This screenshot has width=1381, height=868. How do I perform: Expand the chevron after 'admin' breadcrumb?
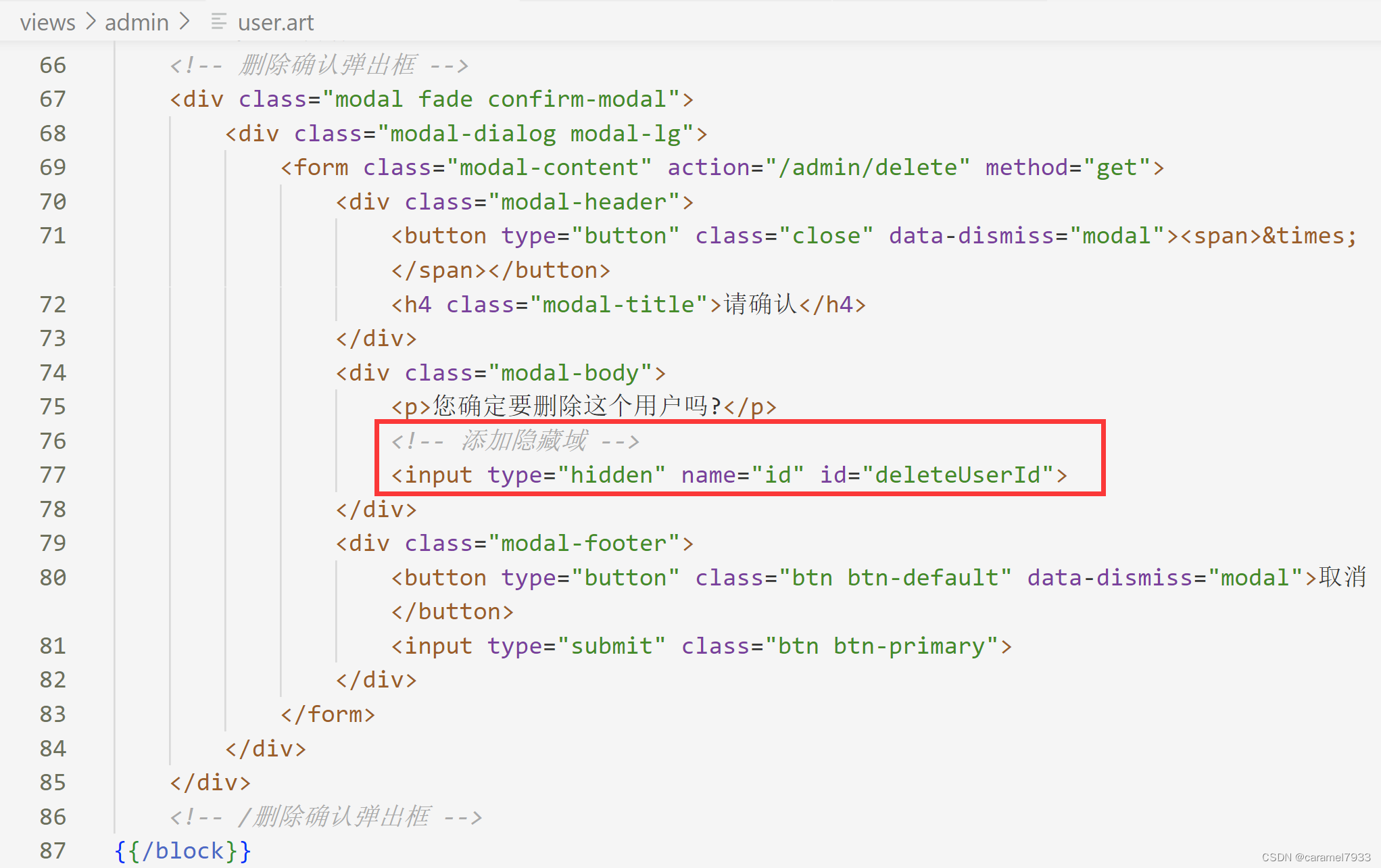click(x=185, y=22)
